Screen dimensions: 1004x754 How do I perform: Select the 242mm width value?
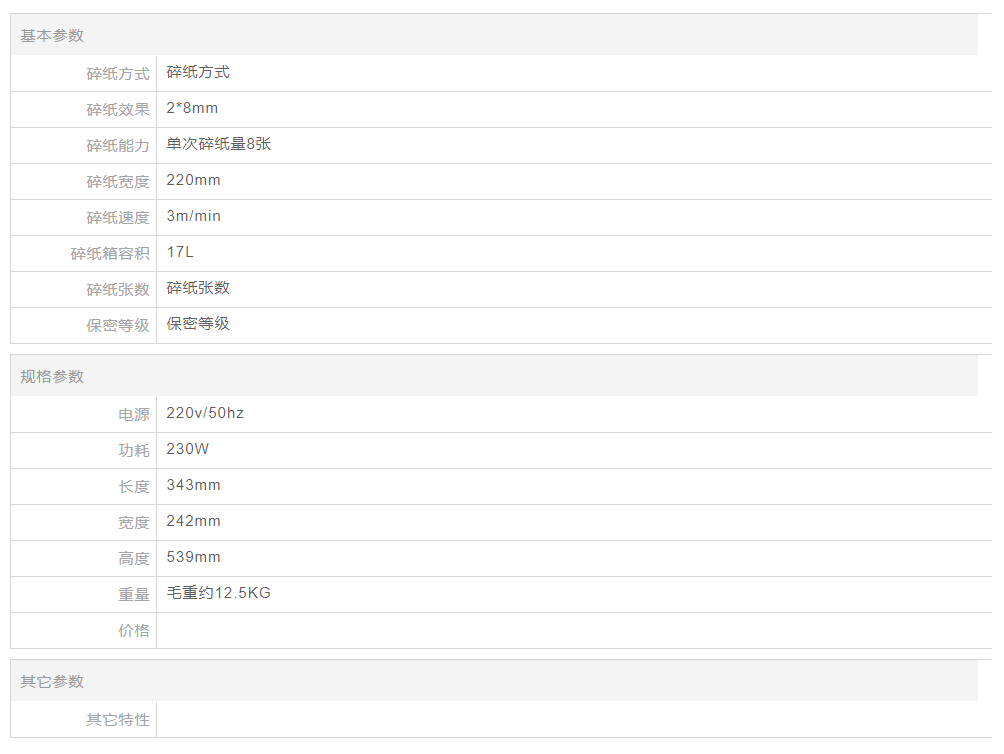click(194, 521)
